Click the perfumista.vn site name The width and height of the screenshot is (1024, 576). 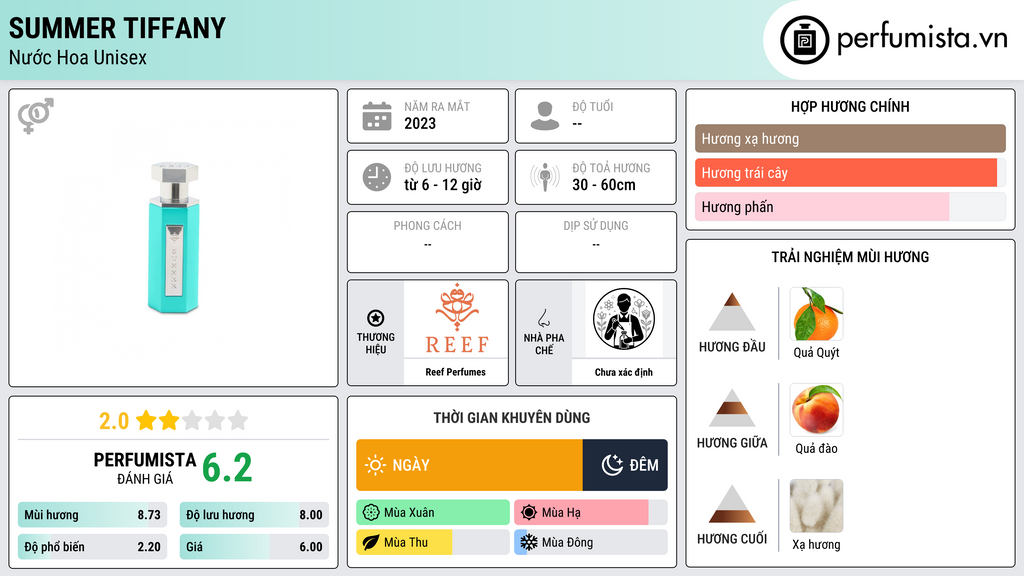922,38
